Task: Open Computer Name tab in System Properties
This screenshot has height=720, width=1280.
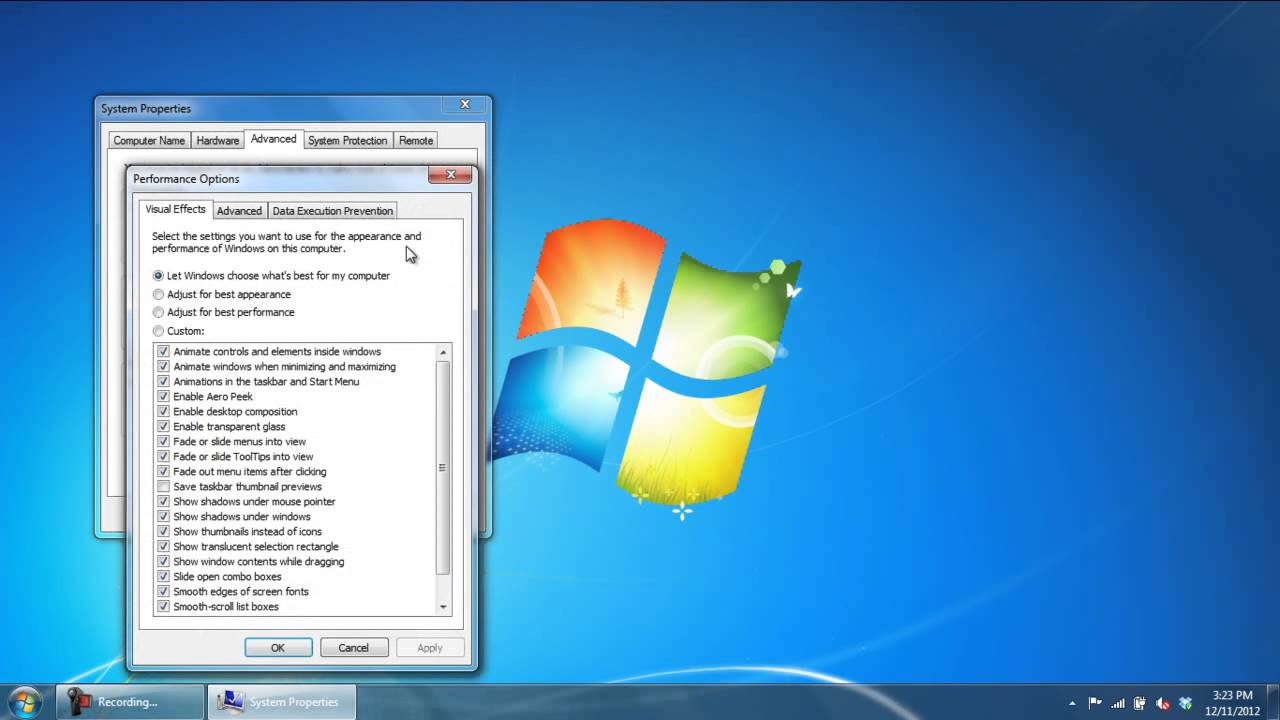Action: coord(149,141)
